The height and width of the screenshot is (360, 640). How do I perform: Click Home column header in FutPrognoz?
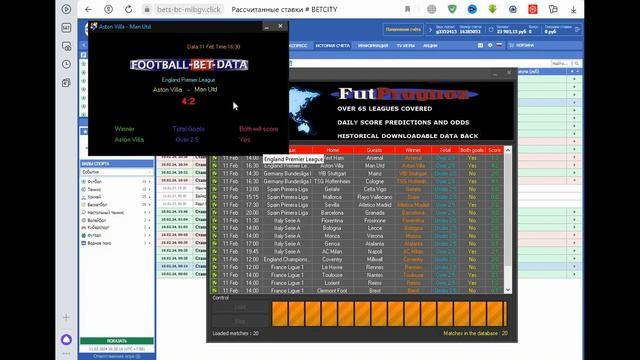coord(333,150)
